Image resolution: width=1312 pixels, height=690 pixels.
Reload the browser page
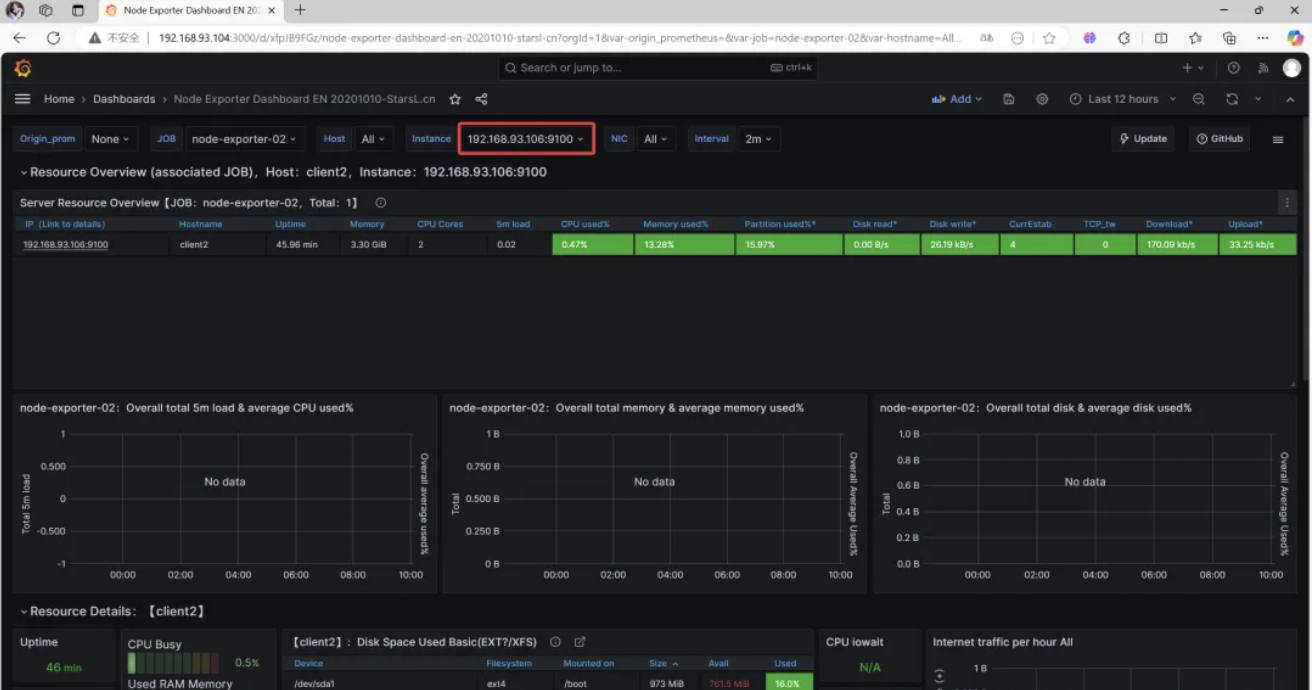point(53,38)
